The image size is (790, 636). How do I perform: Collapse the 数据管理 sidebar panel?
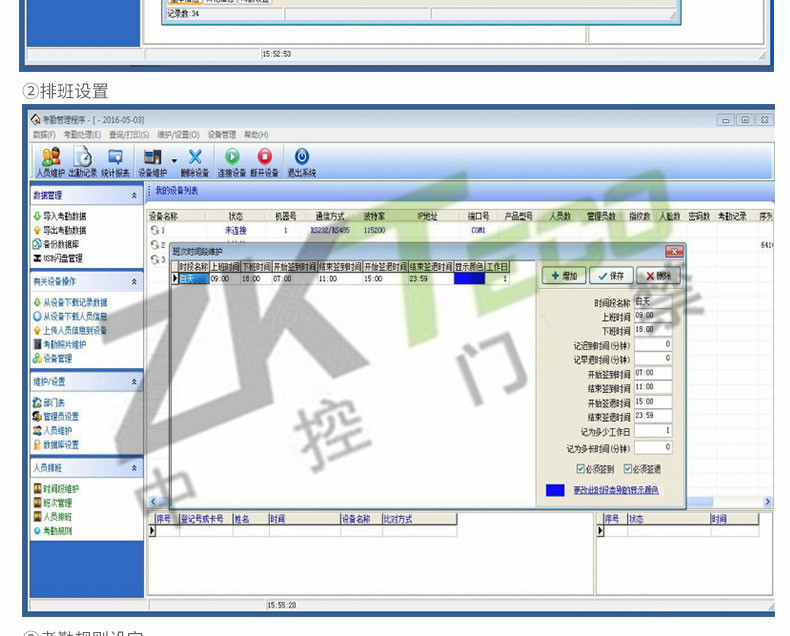coord(135,196)
